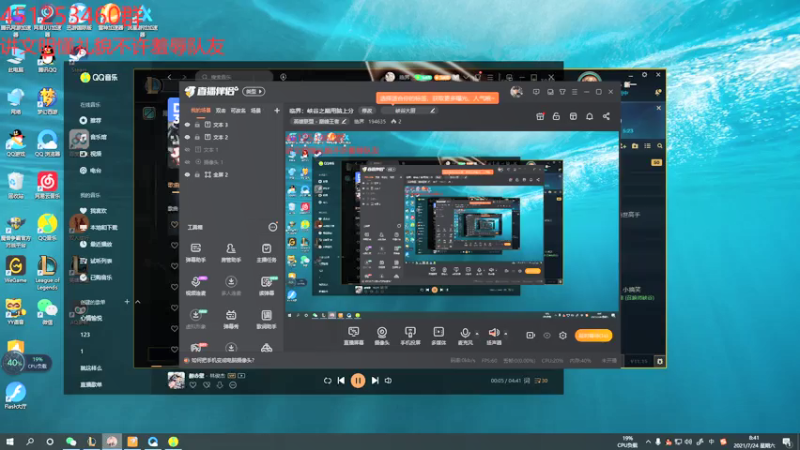Toggle lock on 文本 2 source
Image resolution: width=800 pixels, height=450 pixels.
pos(197,137)
